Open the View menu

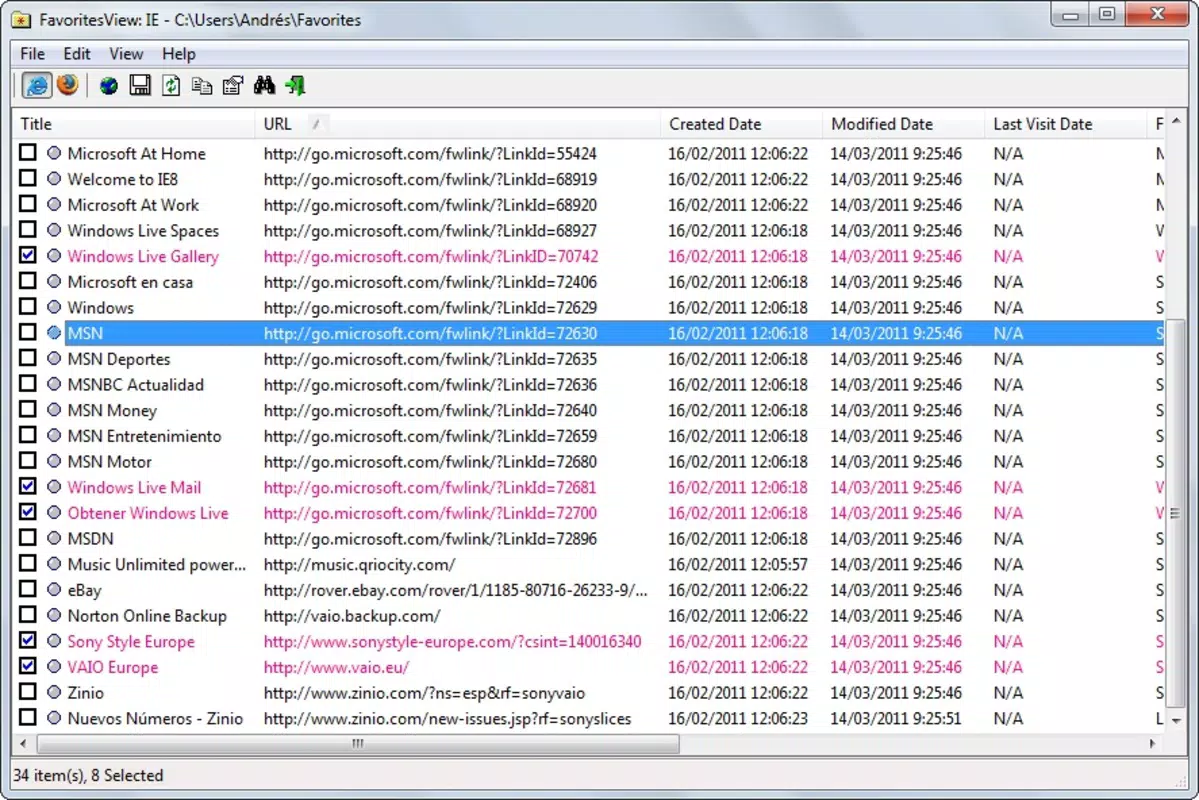[x=125, y=54]
